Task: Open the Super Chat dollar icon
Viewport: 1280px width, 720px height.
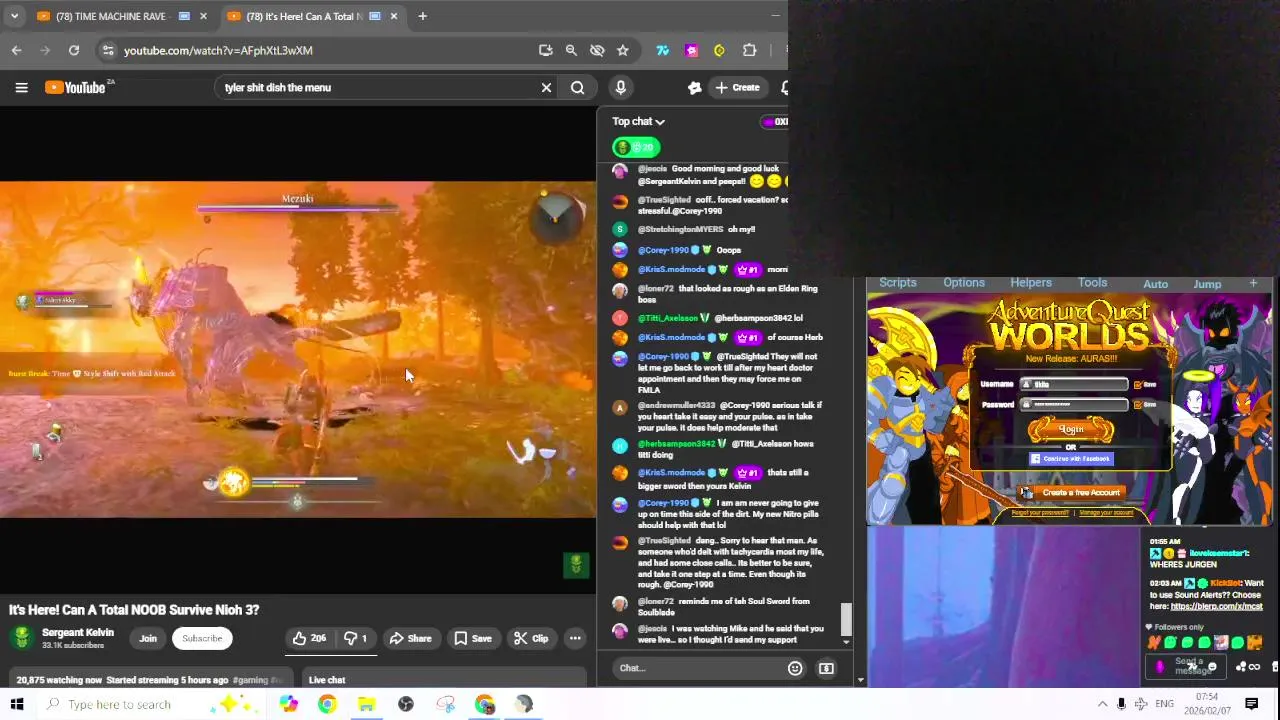Action: coord(826,668)
